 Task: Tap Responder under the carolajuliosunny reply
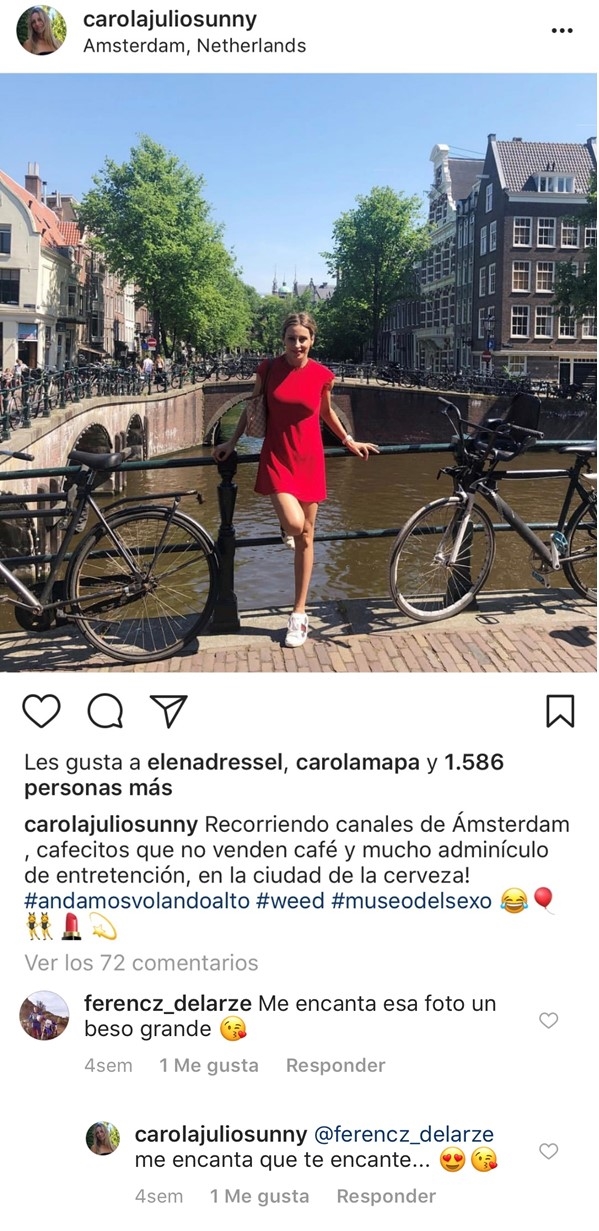click(386, 1197)
